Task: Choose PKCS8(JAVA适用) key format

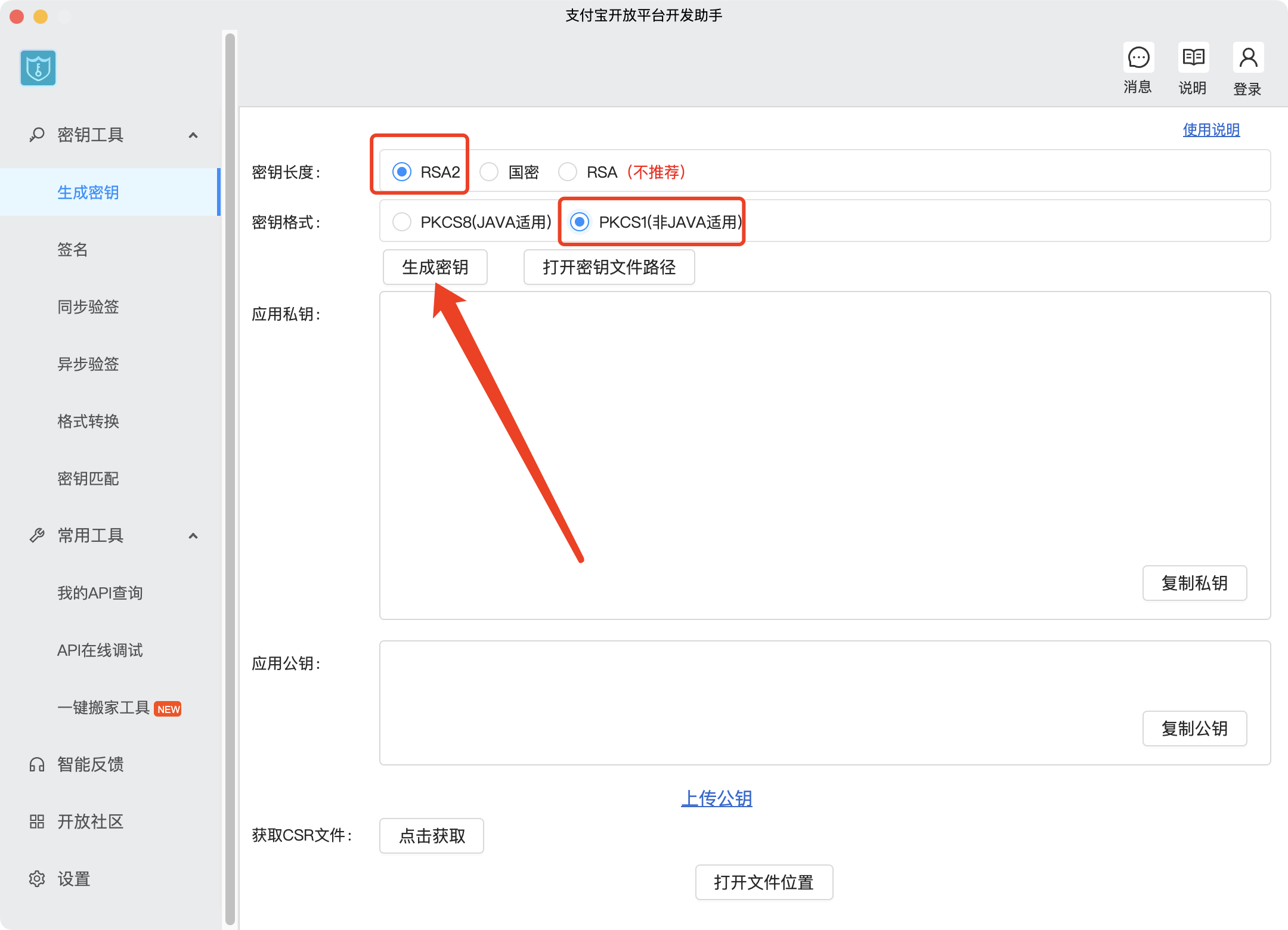Action: coord(402,222)
